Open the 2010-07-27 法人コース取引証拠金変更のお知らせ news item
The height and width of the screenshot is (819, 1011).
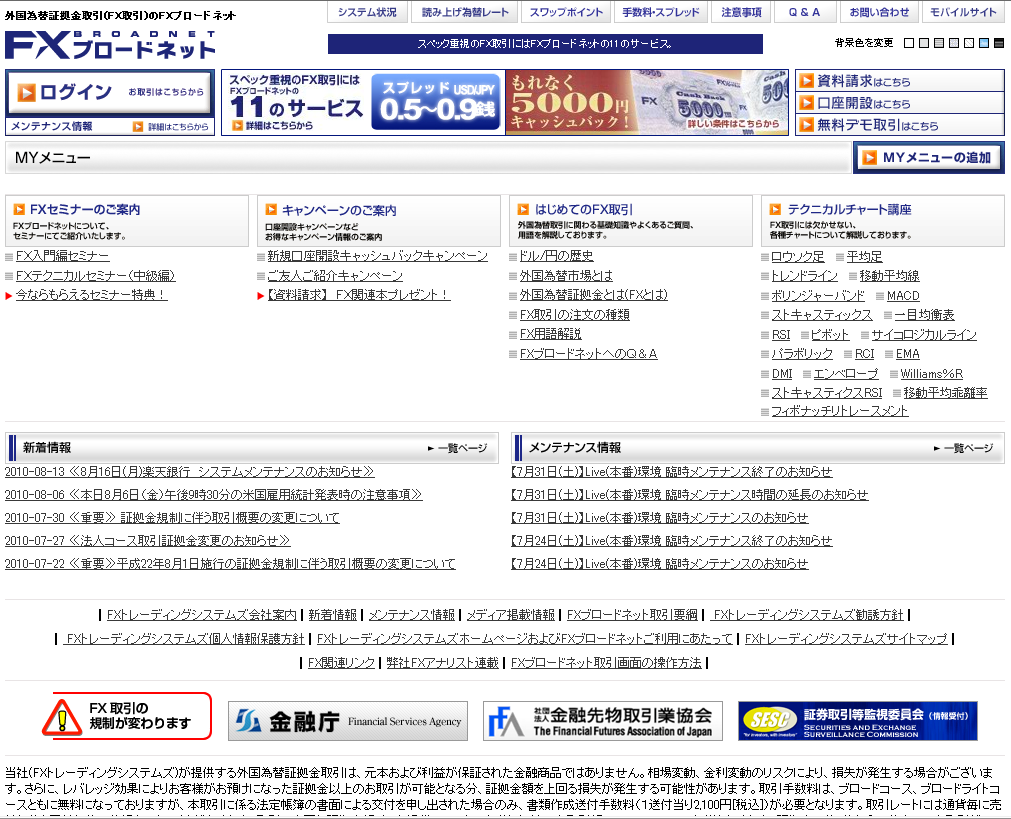pyautogui.click(x=148, y=540)
